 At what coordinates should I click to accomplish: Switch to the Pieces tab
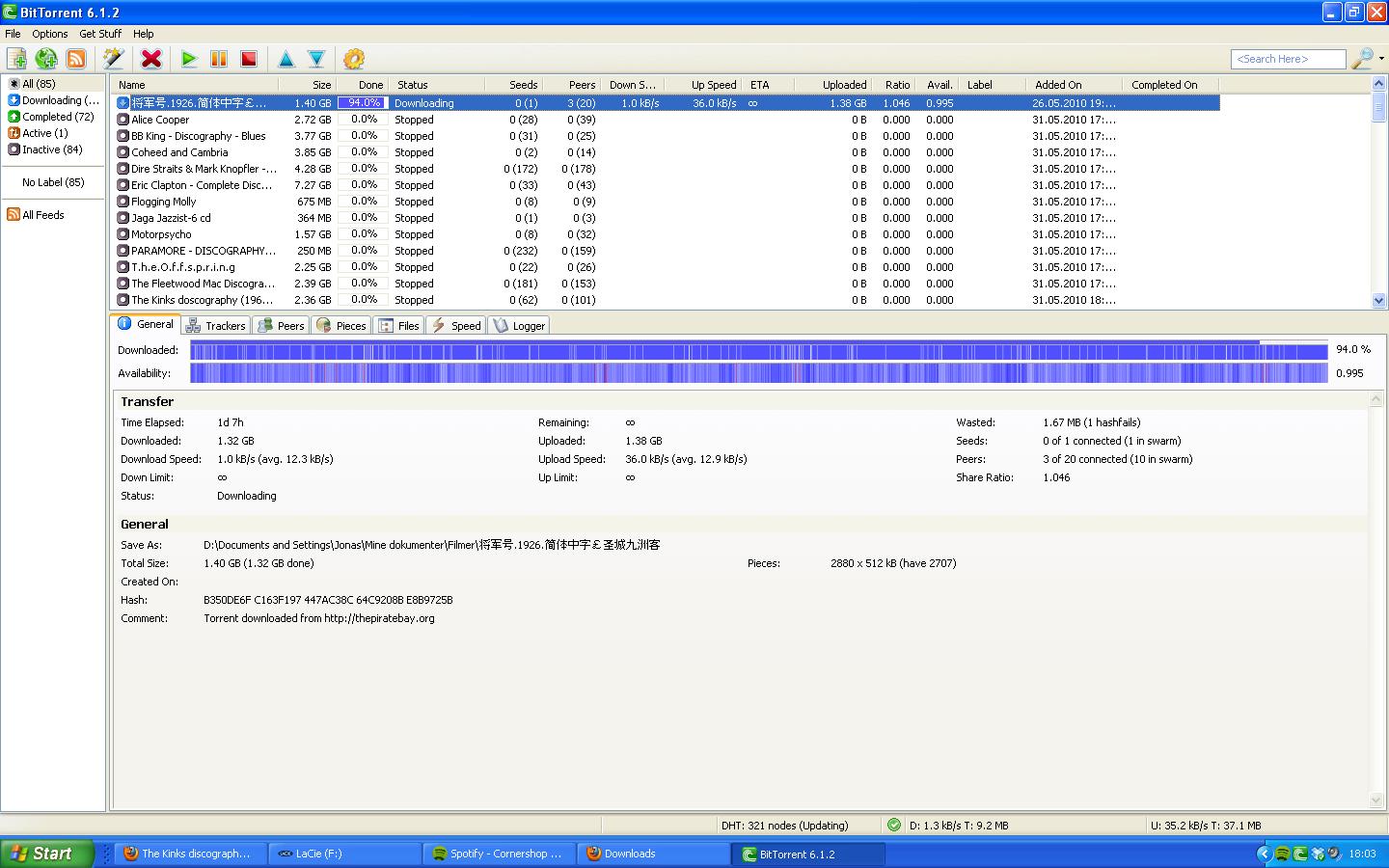coord(341,326)
